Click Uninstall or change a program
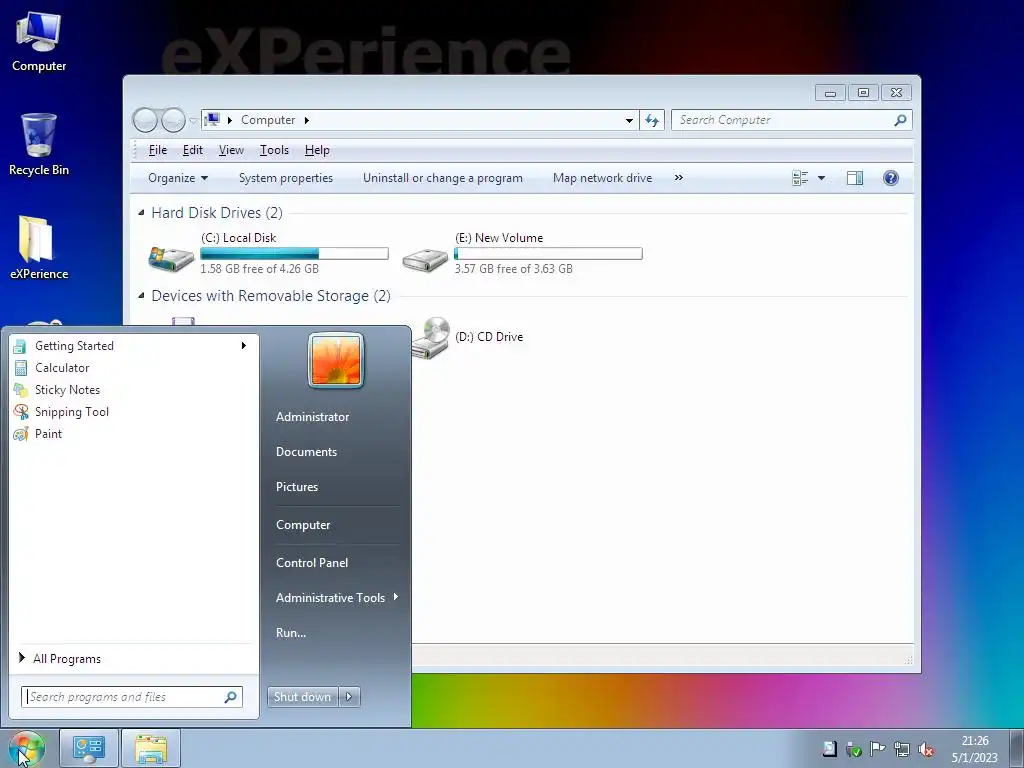This screenshot has height=768, width=1024. (443, 178)
